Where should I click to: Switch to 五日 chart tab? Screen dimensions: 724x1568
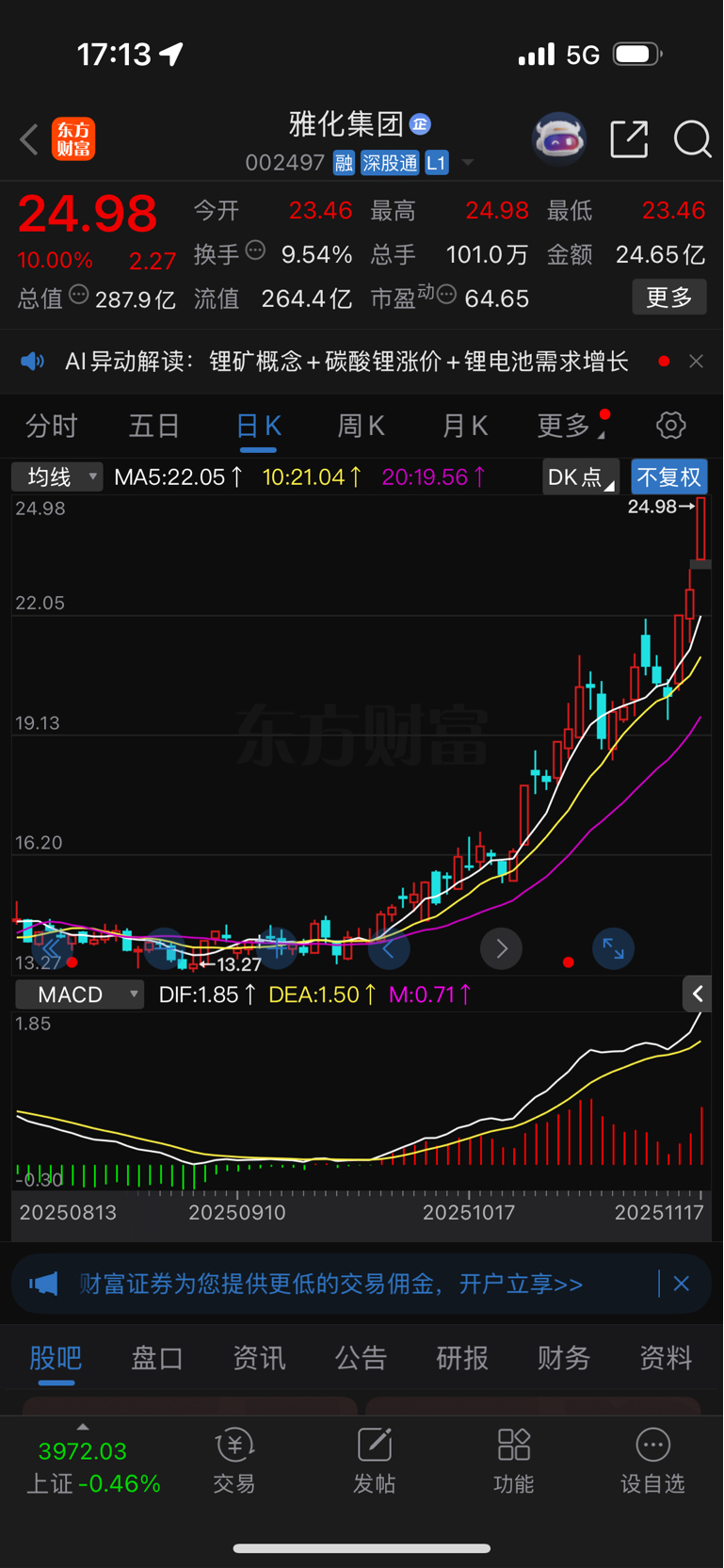(x=154, y=427)
